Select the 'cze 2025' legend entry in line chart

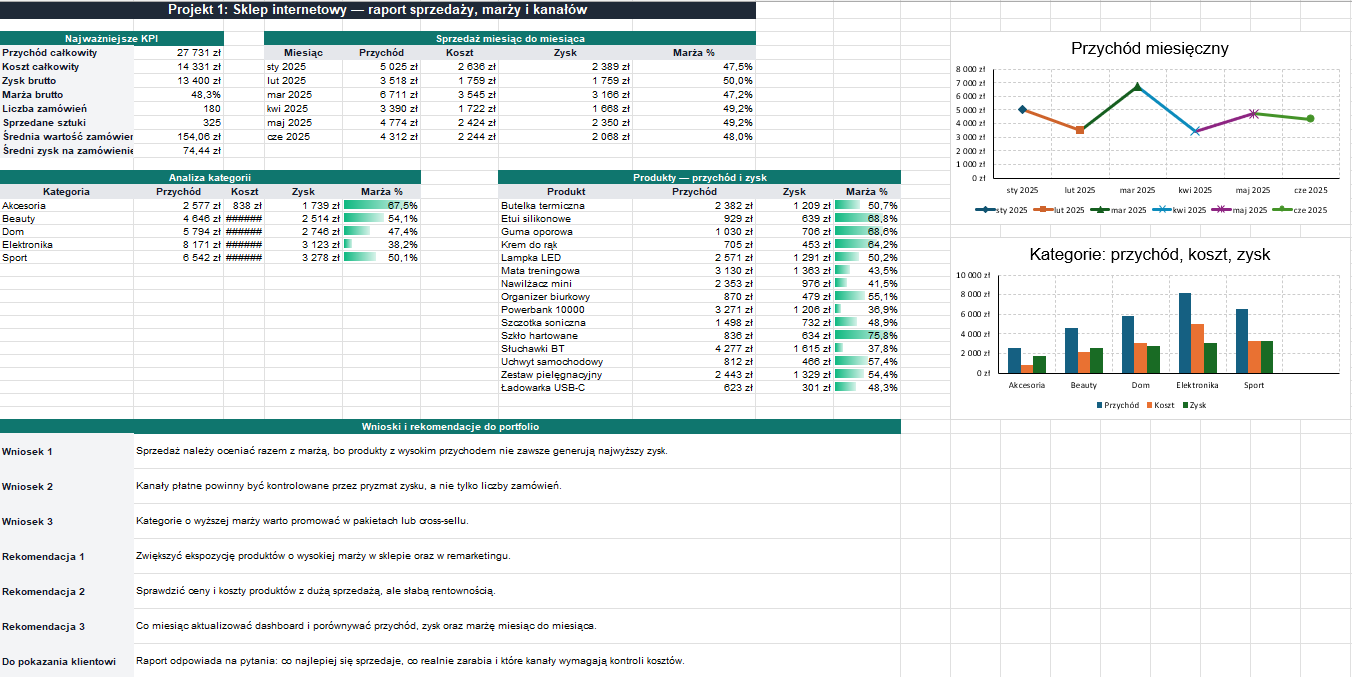coord(1301,210)
